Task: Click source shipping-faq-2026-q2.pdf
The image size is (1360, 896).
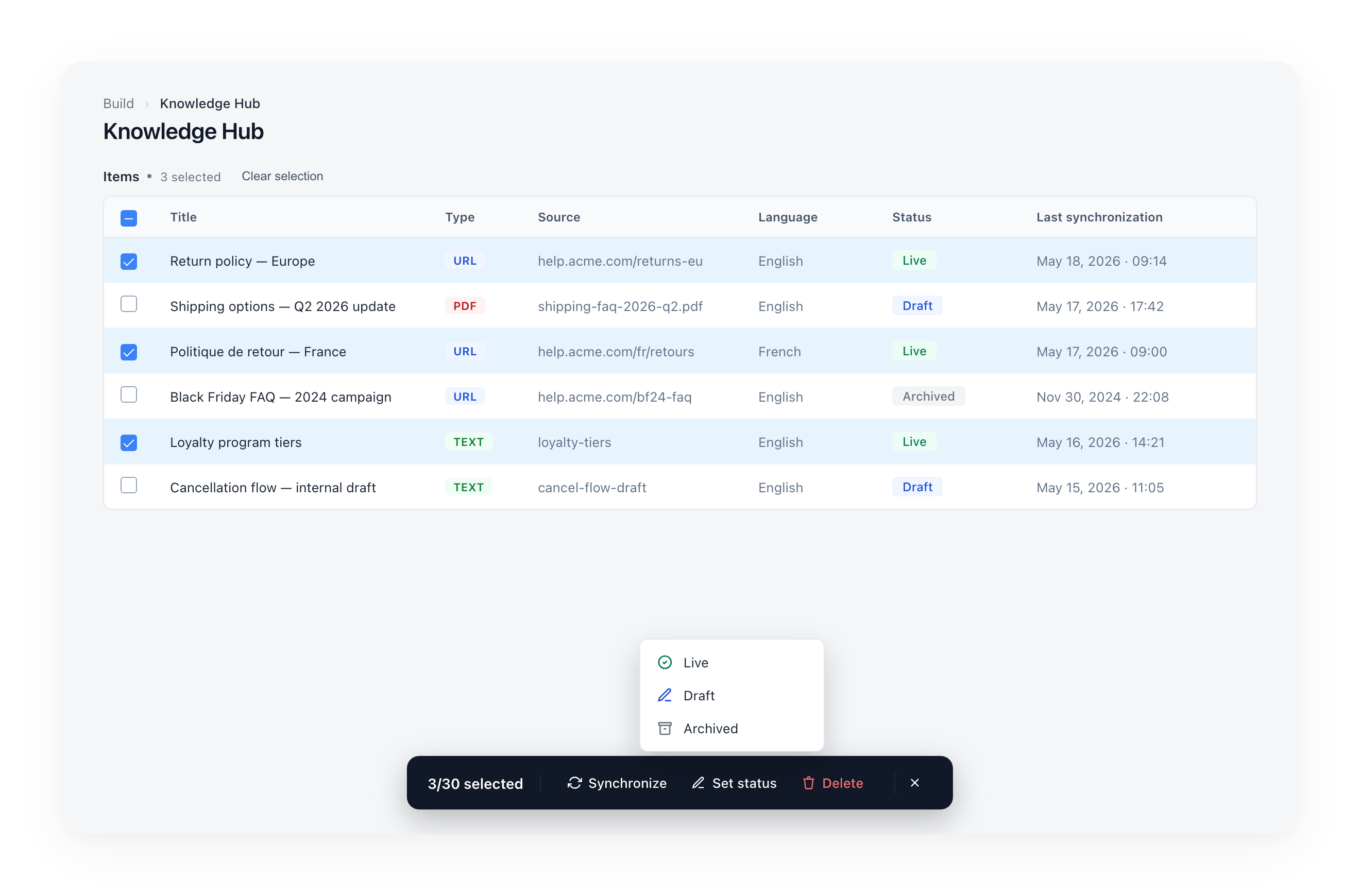Action: point(620,306)
